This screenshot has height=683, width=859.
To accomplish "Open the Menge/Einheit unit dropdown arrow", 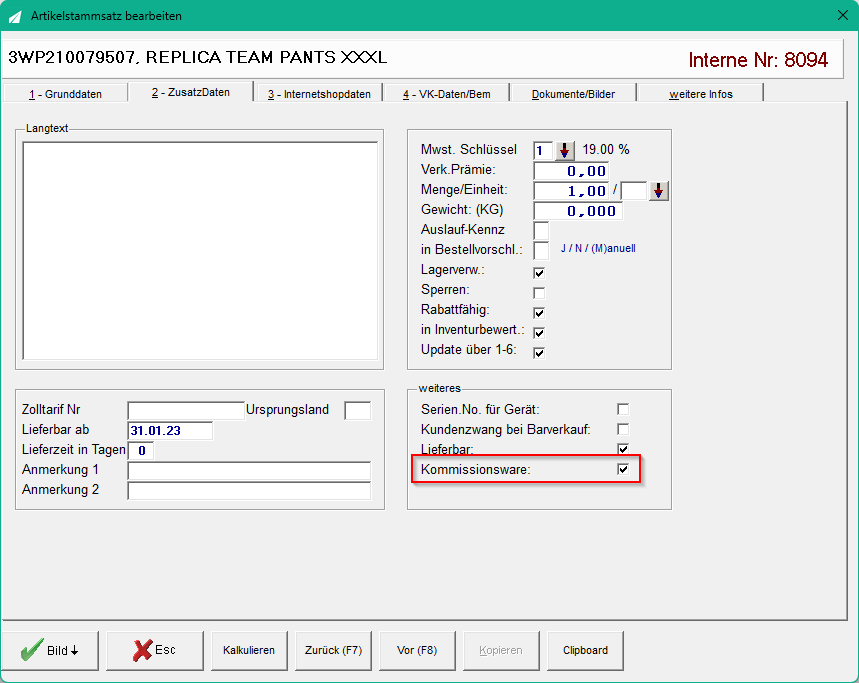I will (x=658, y=190).
